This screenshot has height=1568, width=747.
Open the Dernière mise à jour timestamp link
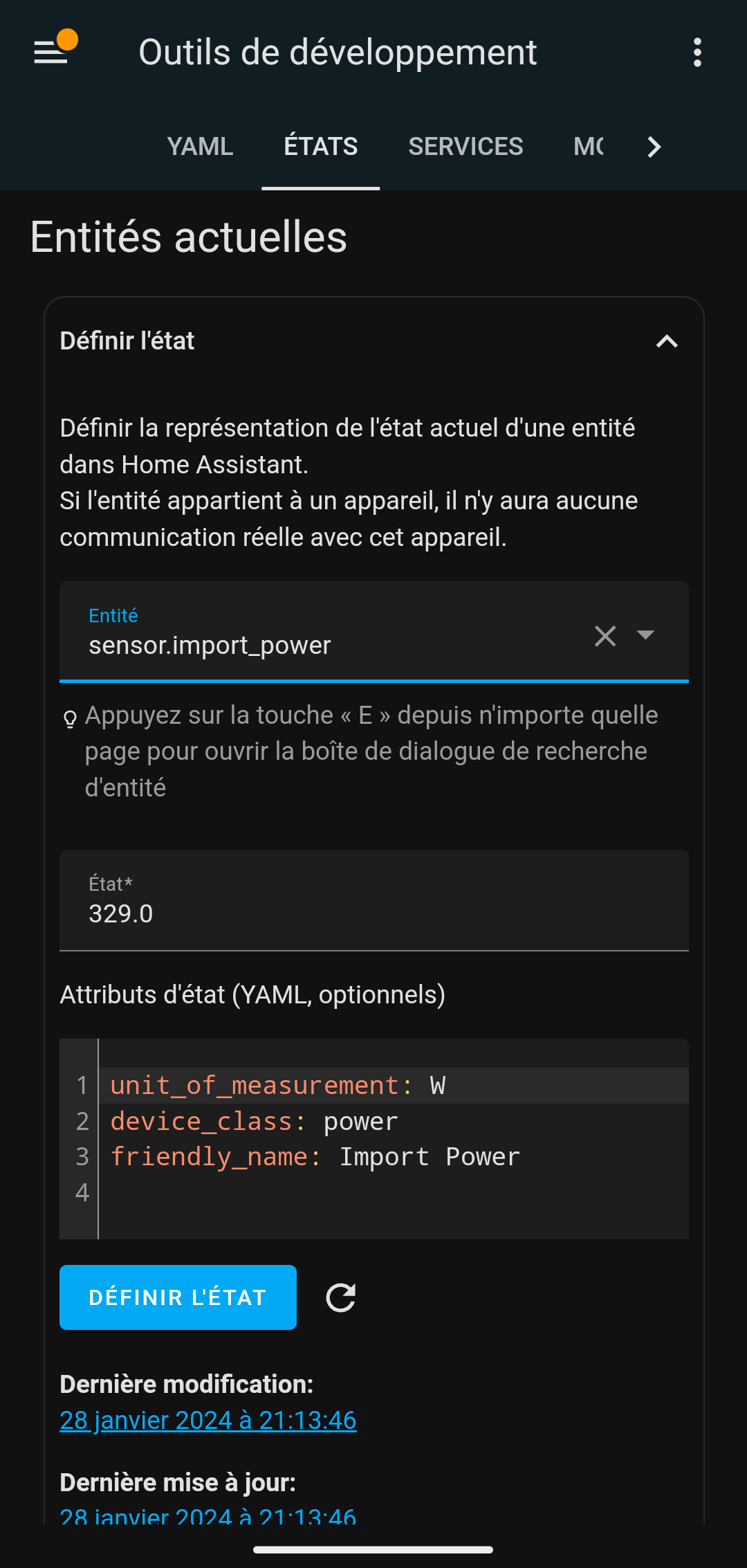[208, 1515]
